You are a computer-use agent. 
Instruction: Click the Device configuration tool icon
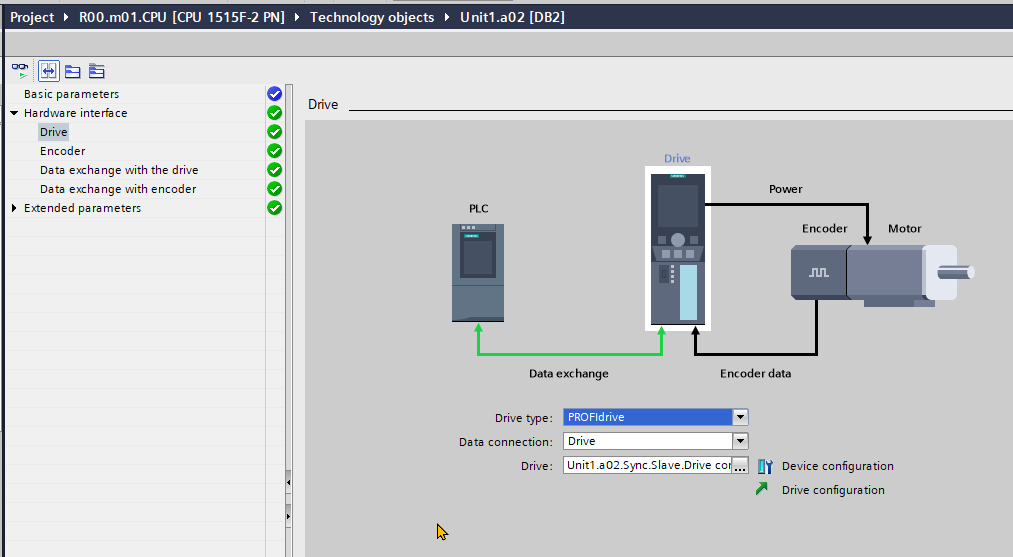click(x=765, y=466)
